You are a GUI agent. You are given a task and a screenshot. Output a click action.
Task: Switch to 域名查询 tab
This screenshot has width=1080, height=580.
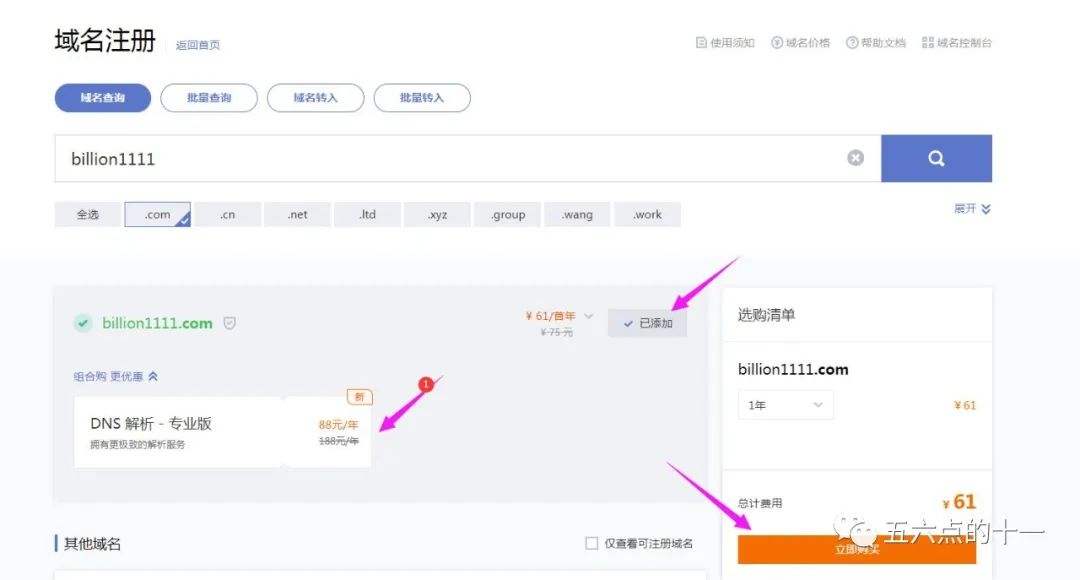pos(103,98)
